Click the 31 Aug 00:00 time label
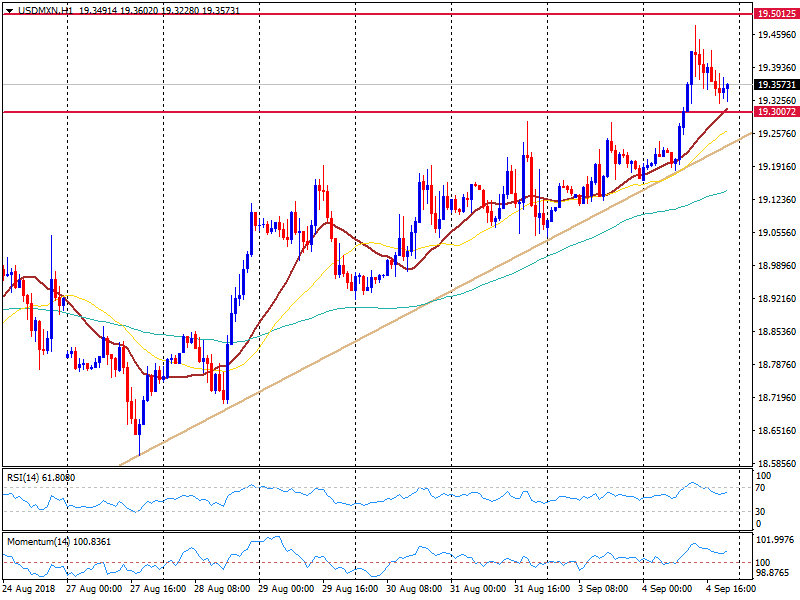800x600 pixels. click(480, 589)
